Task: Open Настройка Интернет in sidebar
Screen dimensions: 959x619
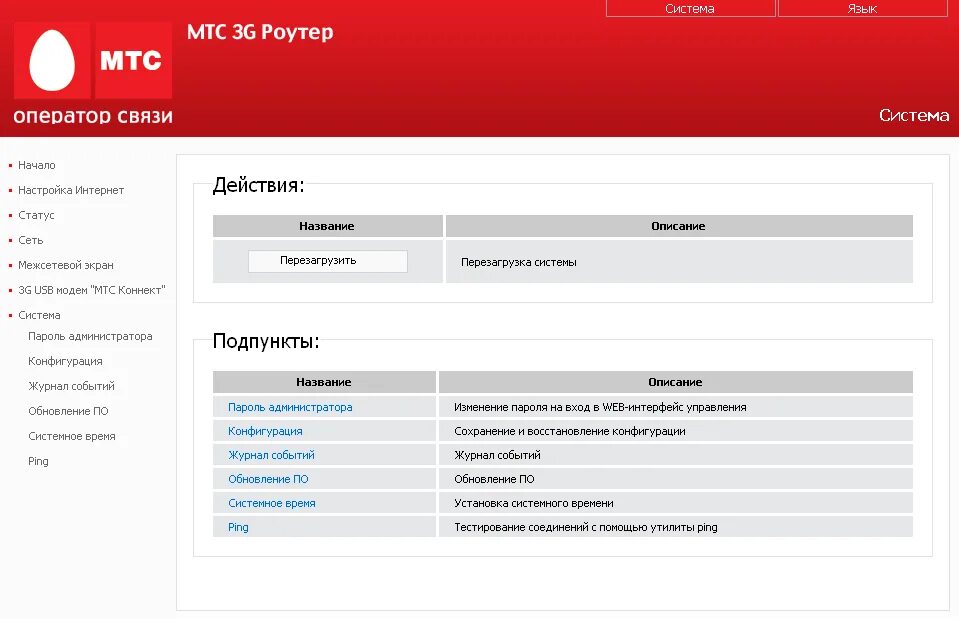Action: pyautogui.click(x=71, y=190)
